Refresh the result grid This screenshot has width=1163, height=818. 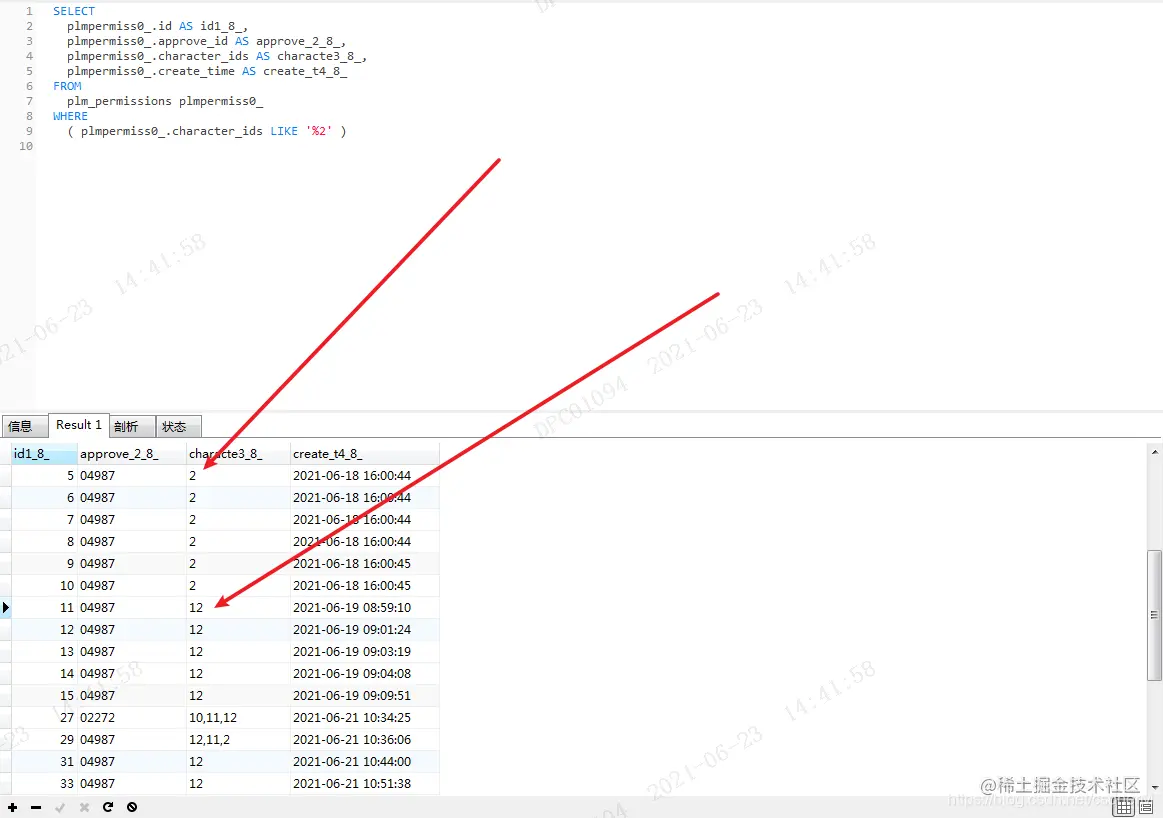pyautogui.click(x=108, y=807)
